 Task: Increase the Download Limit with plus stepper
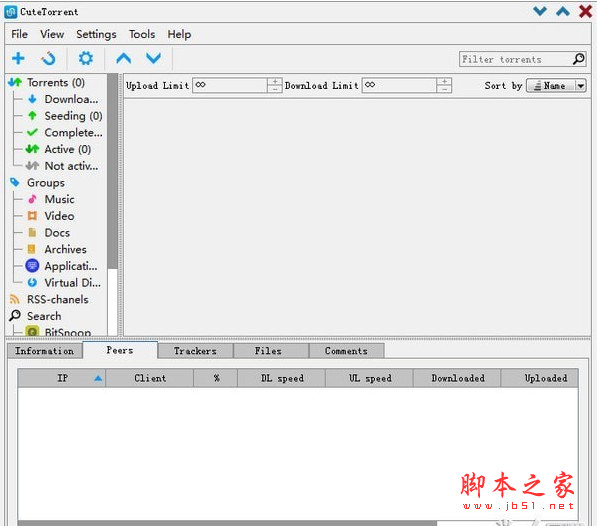click(444, 82)
